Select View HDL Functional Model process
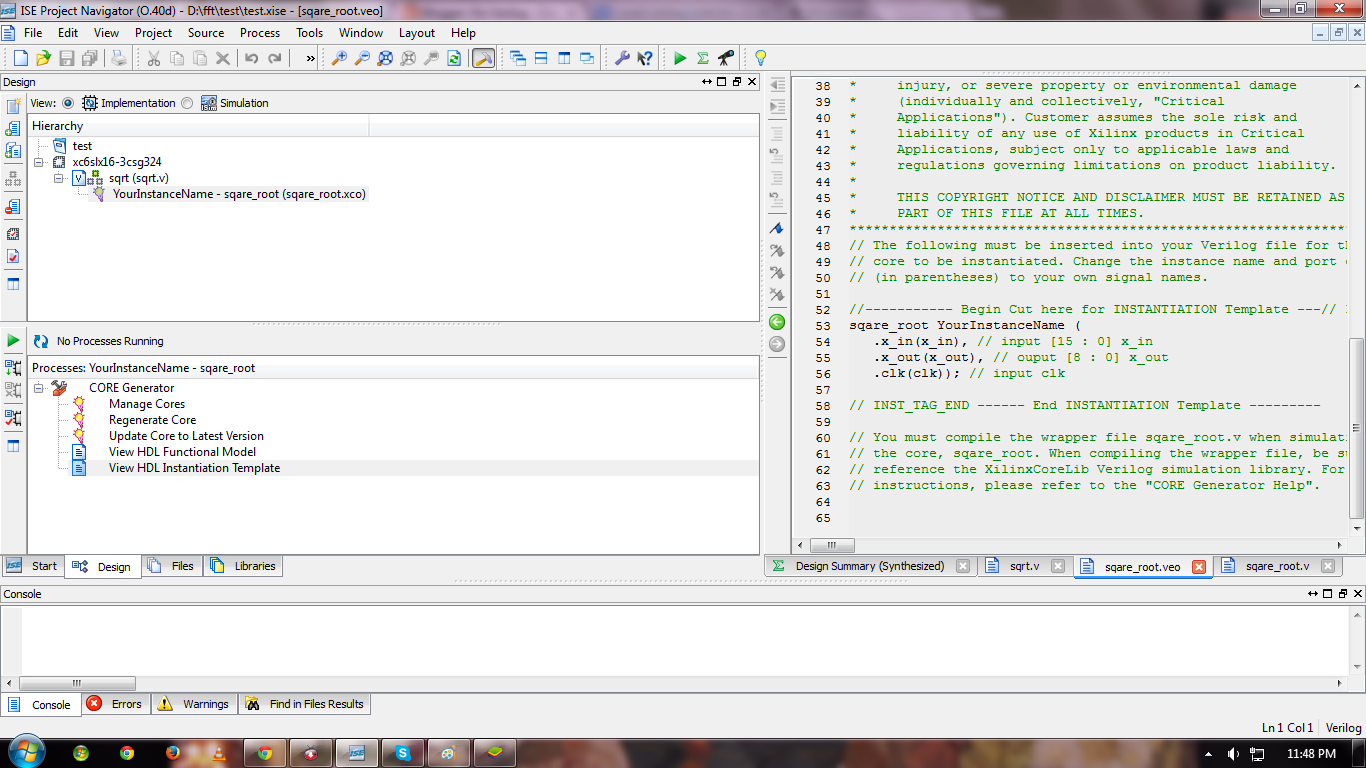This screenshot has width=1366, height=768. coord(182,452)
